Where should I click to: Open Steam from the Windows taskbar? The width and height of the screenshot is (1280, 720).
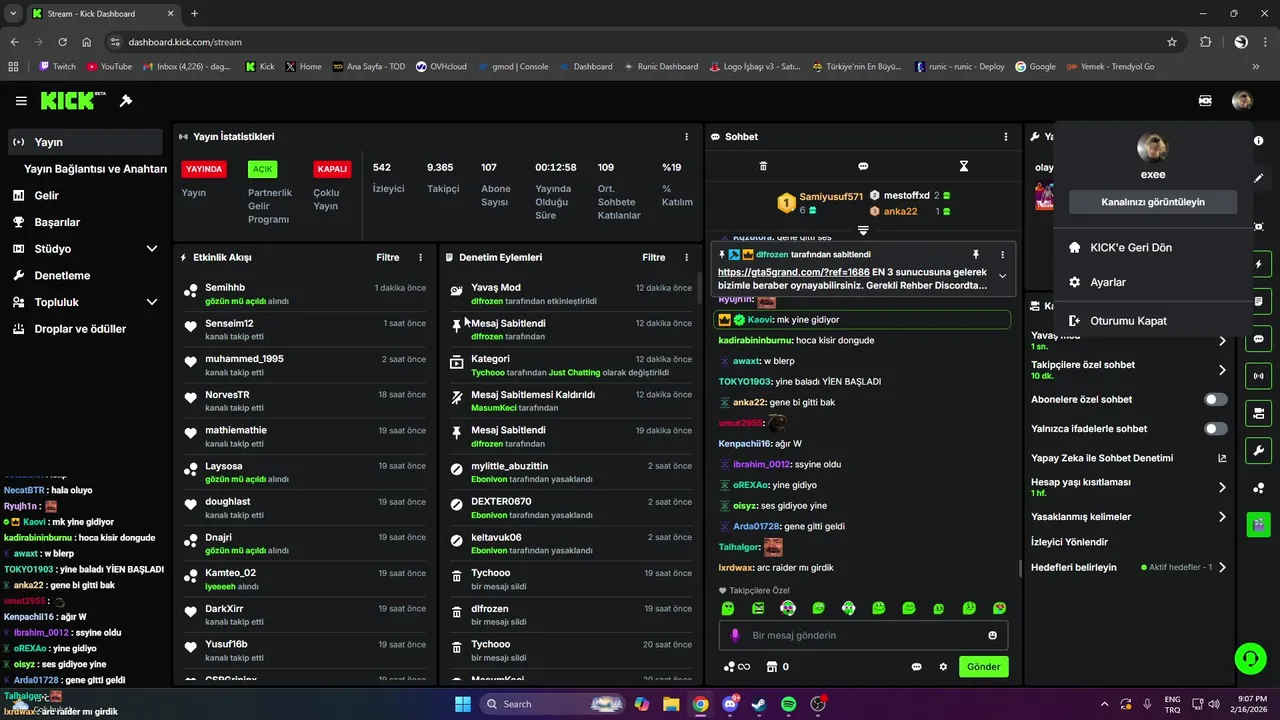[759, 704]
